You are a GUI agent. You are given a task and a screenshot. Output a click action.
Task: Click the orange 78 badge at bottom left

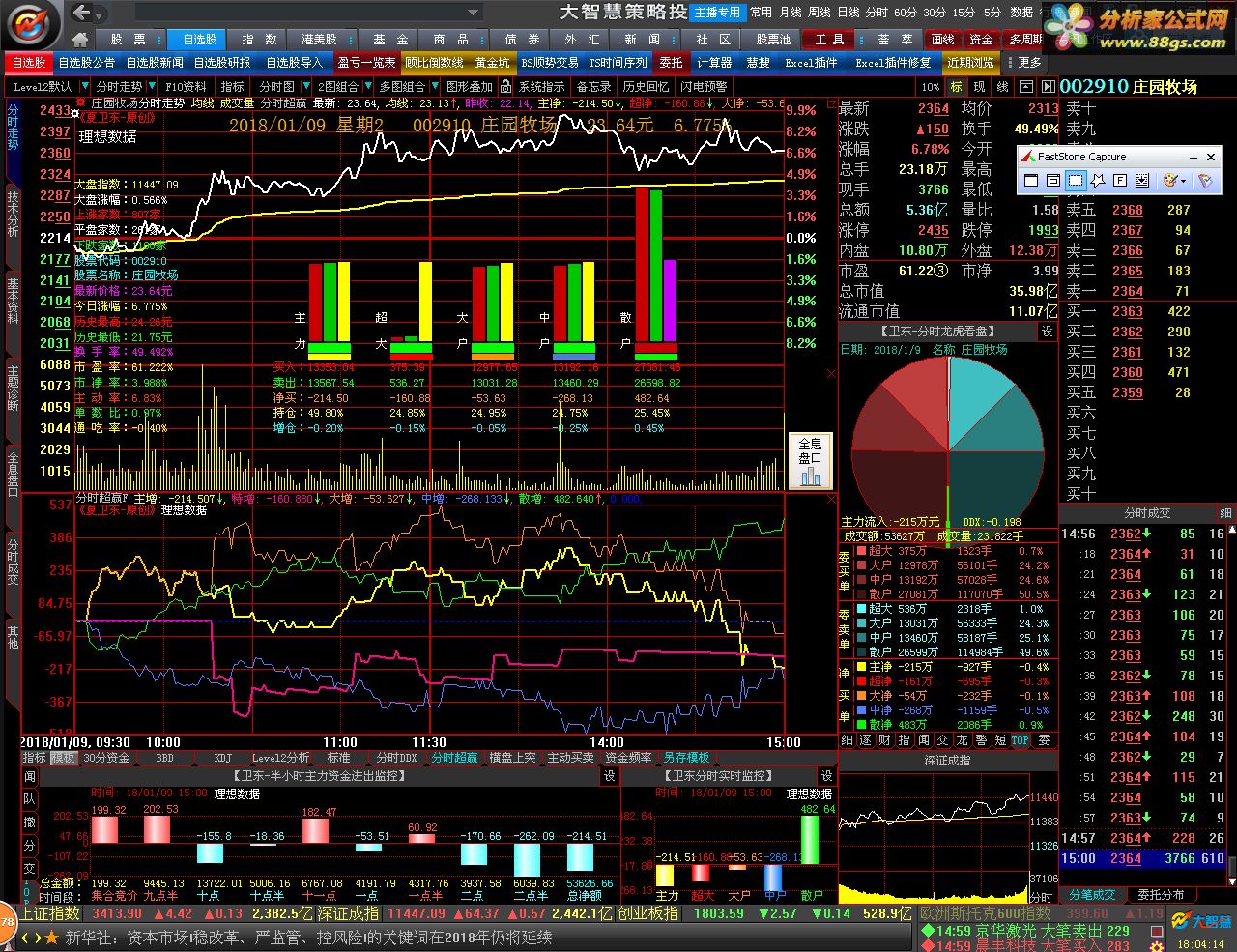pyautogui.click(x=7, y=921)
